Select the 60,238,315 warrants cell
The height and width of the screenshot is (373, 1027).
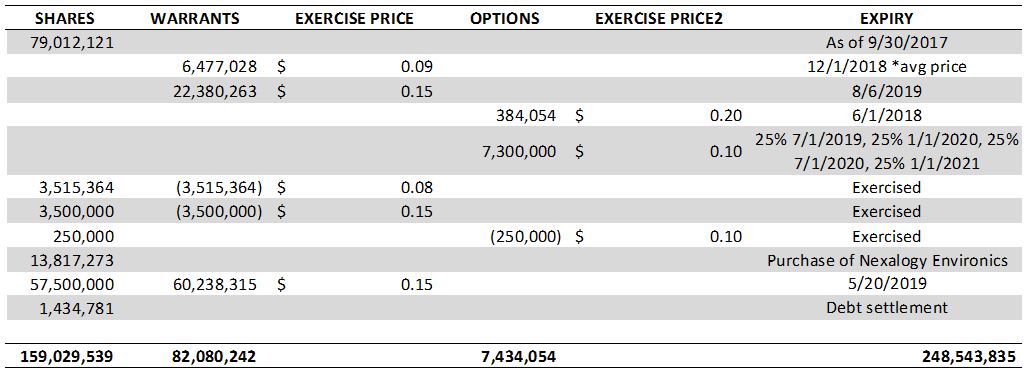click(214, 285)
